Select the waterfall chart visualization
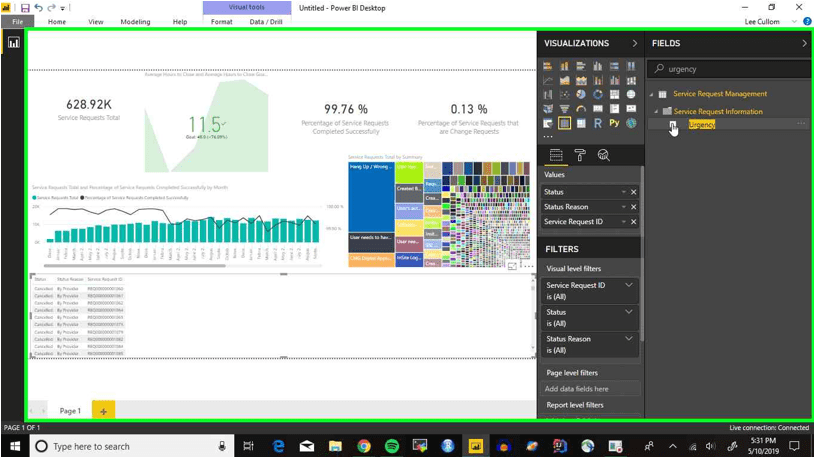This screenshot has width=817, height=458. pos(548,94)
